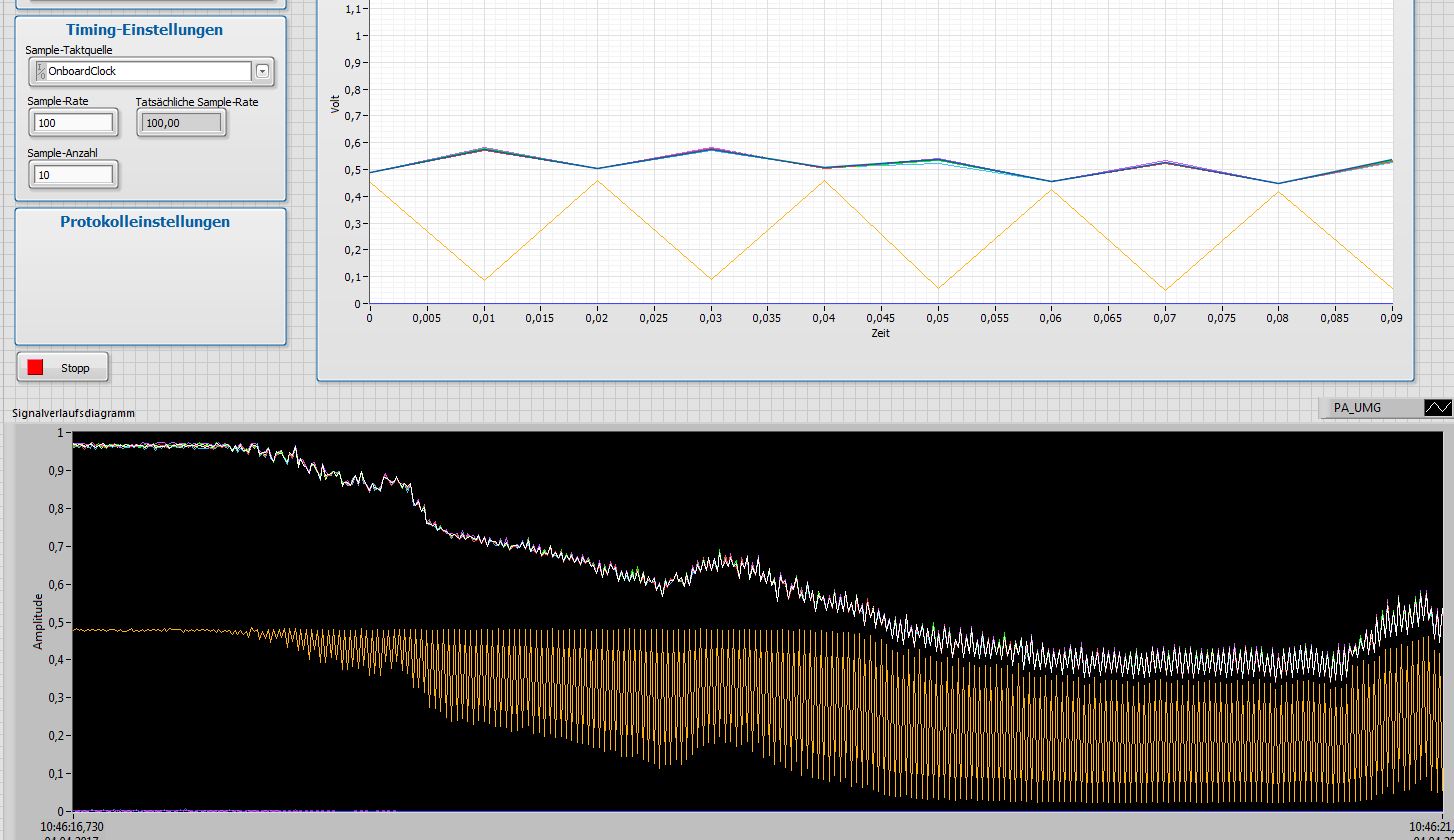Click the I/O icon beside OnboardClock
Image resolution: width=1454 pixels, height=840 pixels.
click(40, 71)
